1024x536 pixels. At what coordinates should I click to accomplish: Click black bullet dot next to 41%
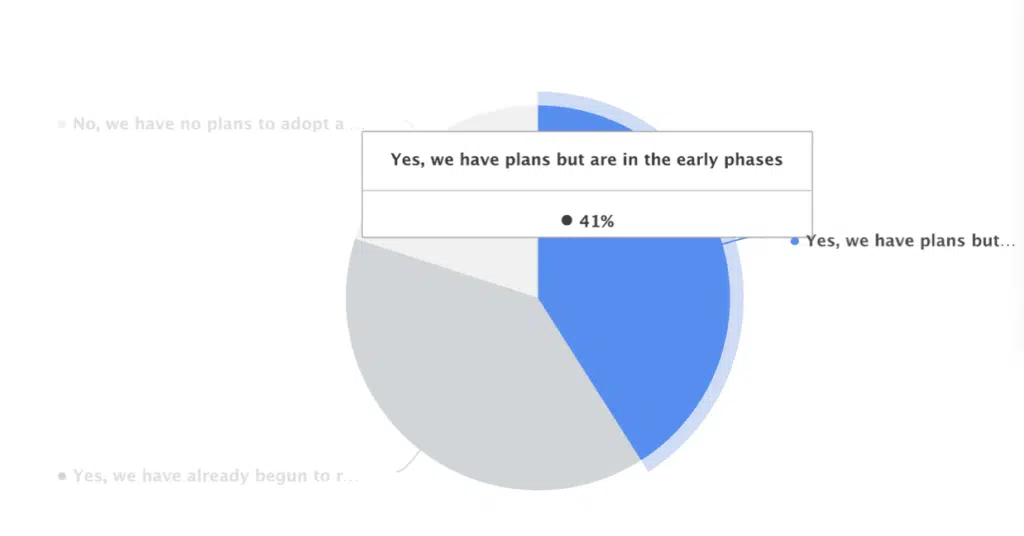coord(567,221)
